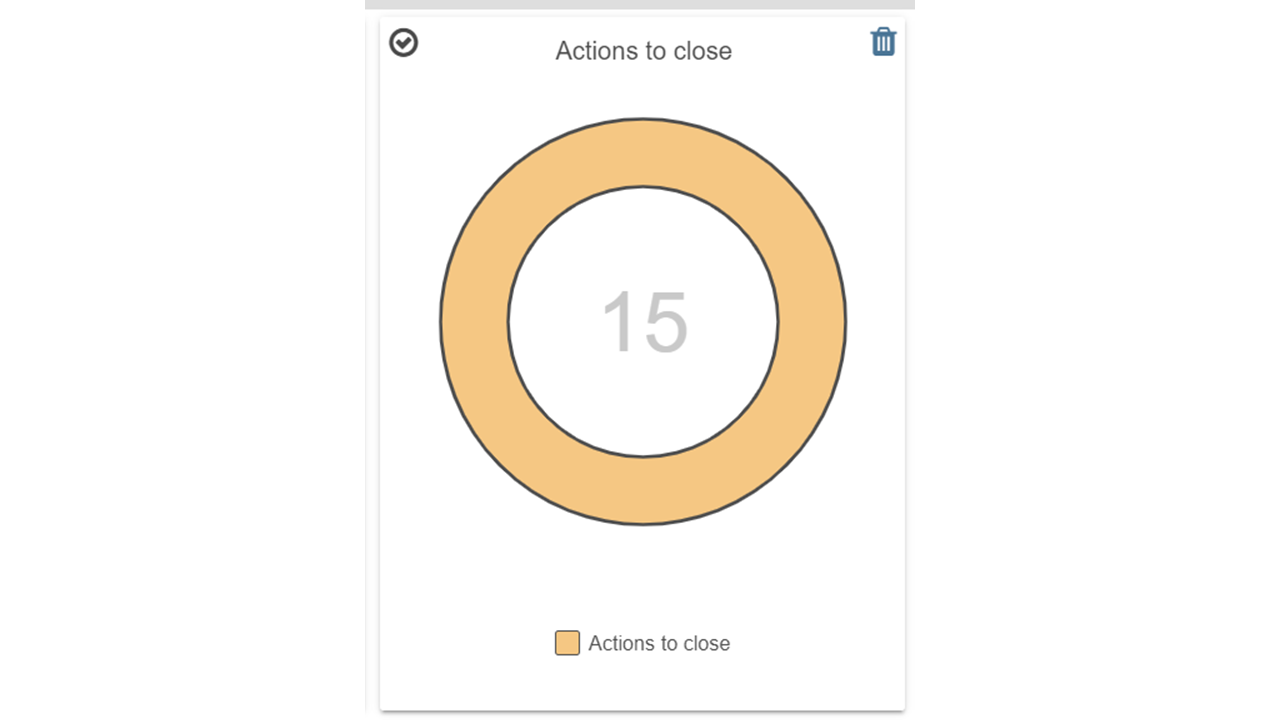This screenshot has height=720, width=1280.
Task: Mark the widget using the check-circle icon
Action: point(404,43)
